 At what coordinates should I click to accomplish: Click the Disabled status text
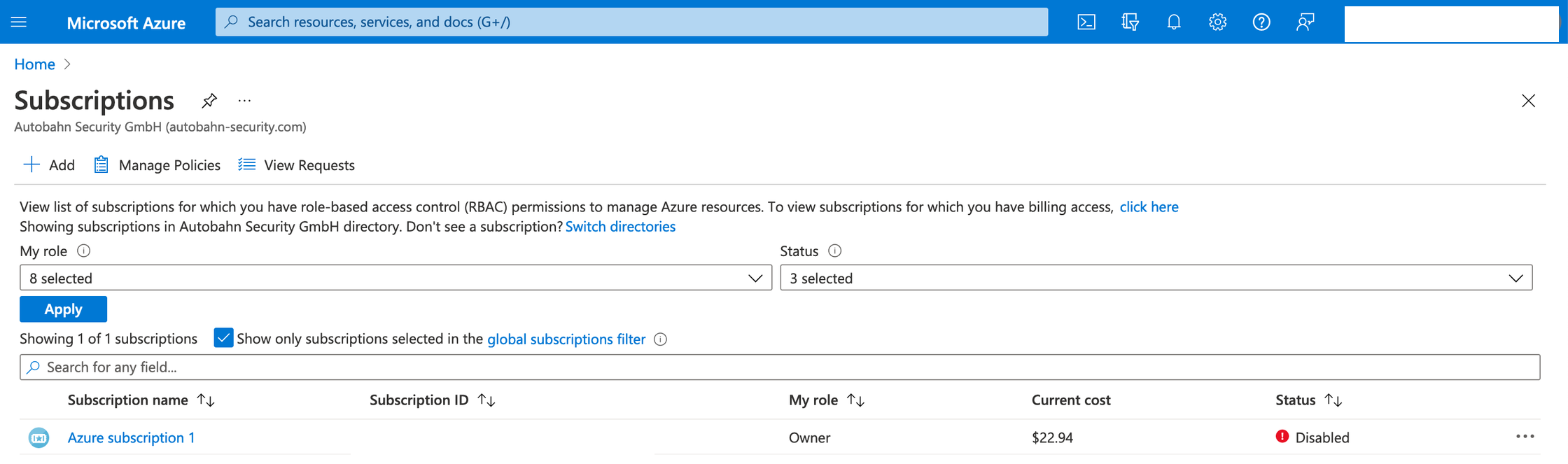[1322, 437]
